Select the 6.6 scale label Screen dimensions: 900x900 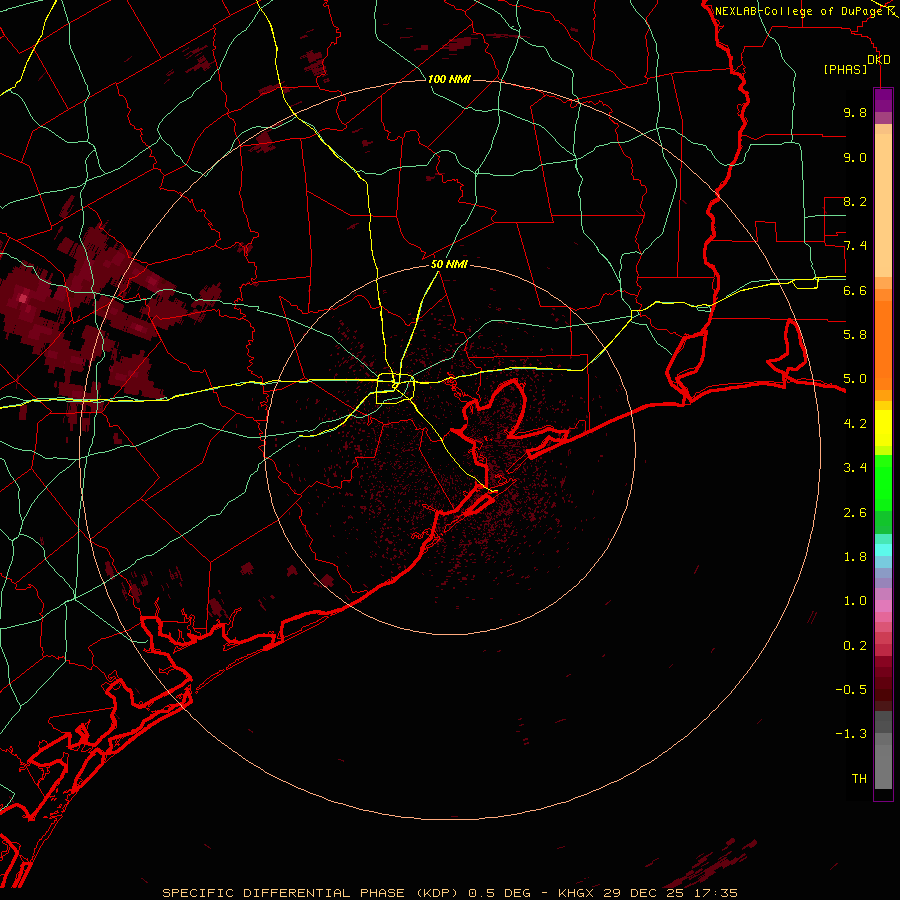pyautogui.click(x=855, y=290)
